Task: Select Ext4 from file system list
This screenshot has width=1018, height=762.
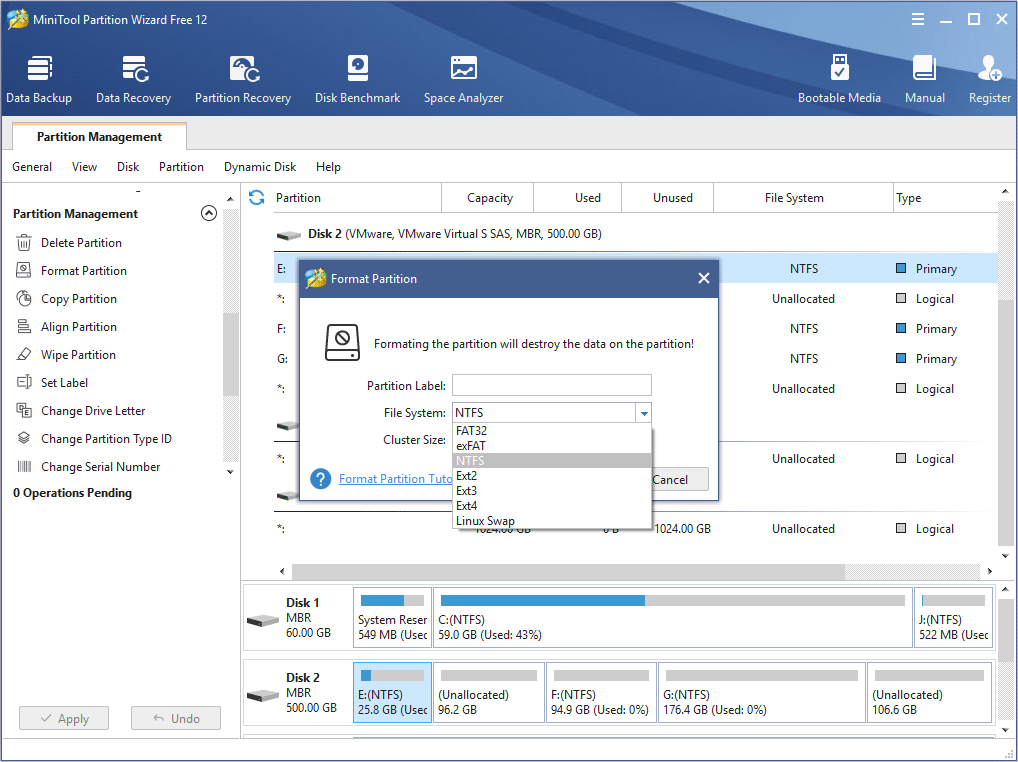Action: tap(552, 506)
